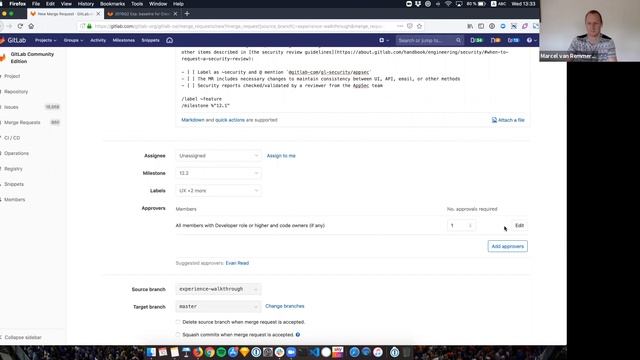Open the Tools menu in menu bar
640x360 pixels.
click(137, 4)
